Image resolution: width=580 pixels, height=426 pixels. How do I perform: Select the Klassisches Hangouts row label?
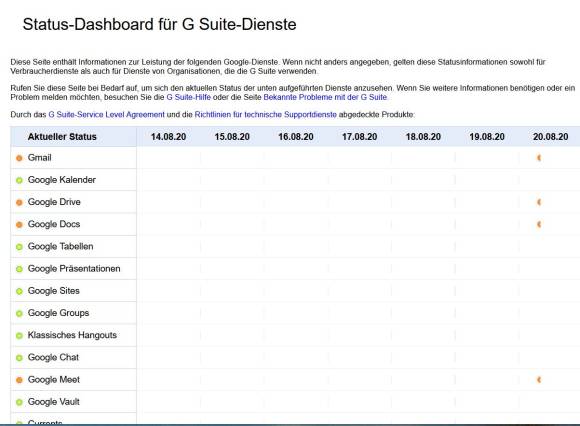pos(72,335)
